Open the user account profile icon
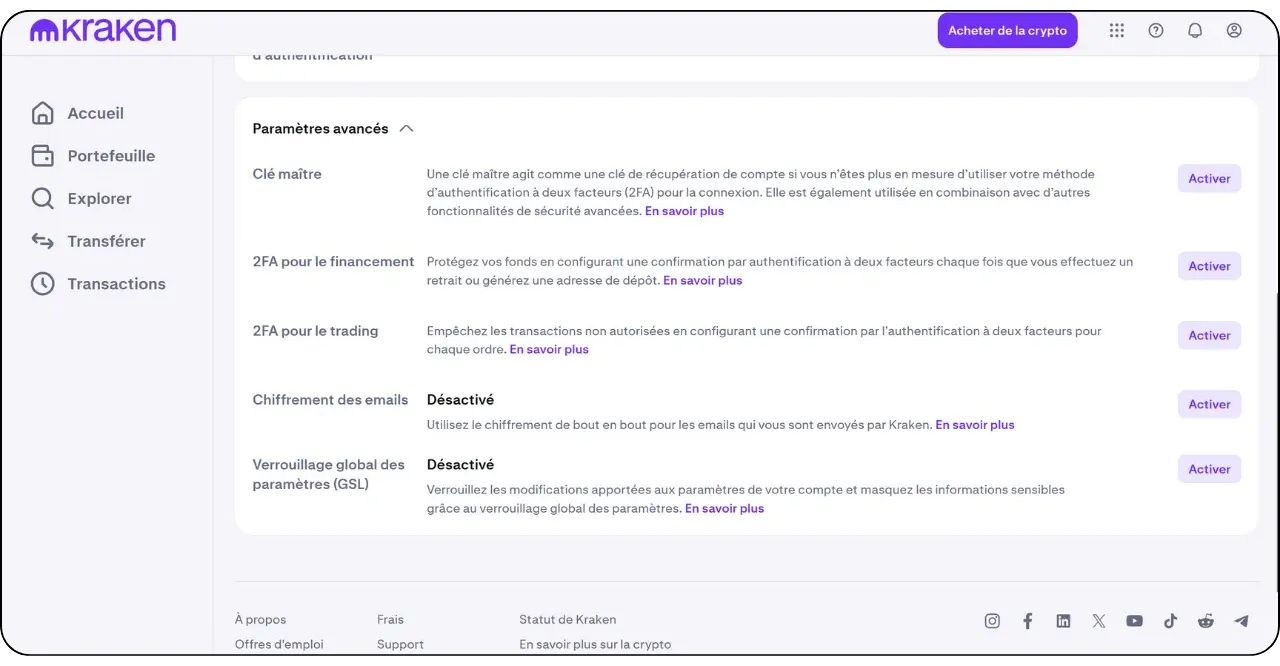Image resolution: width=1280 pixels, height=666 pixels. 1234,31
